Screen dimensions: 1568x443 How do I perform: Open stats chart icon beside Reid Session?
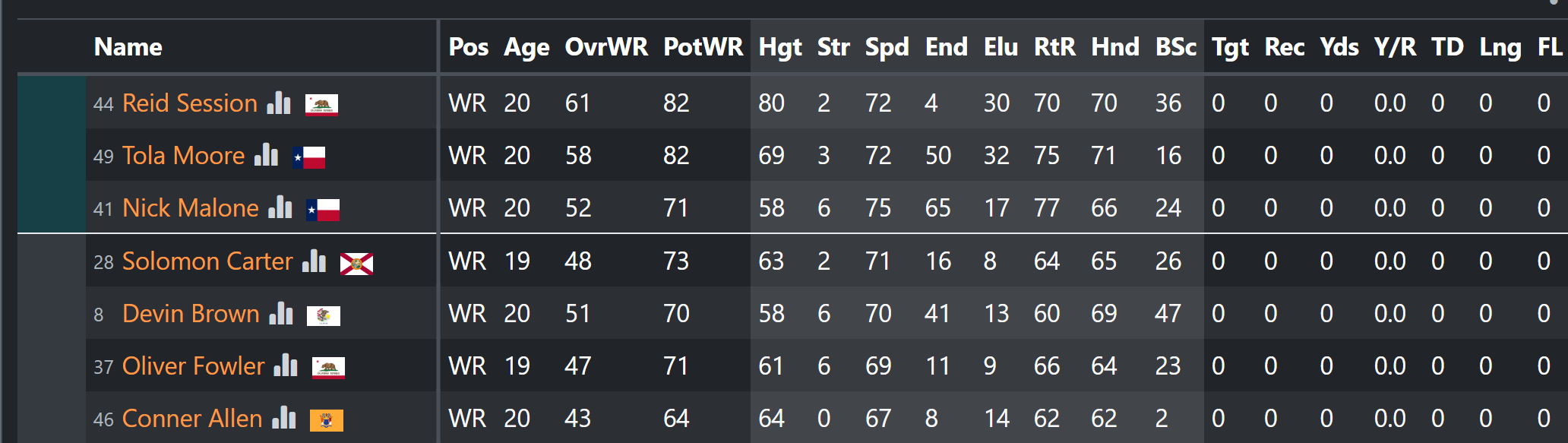pos(279,103)
